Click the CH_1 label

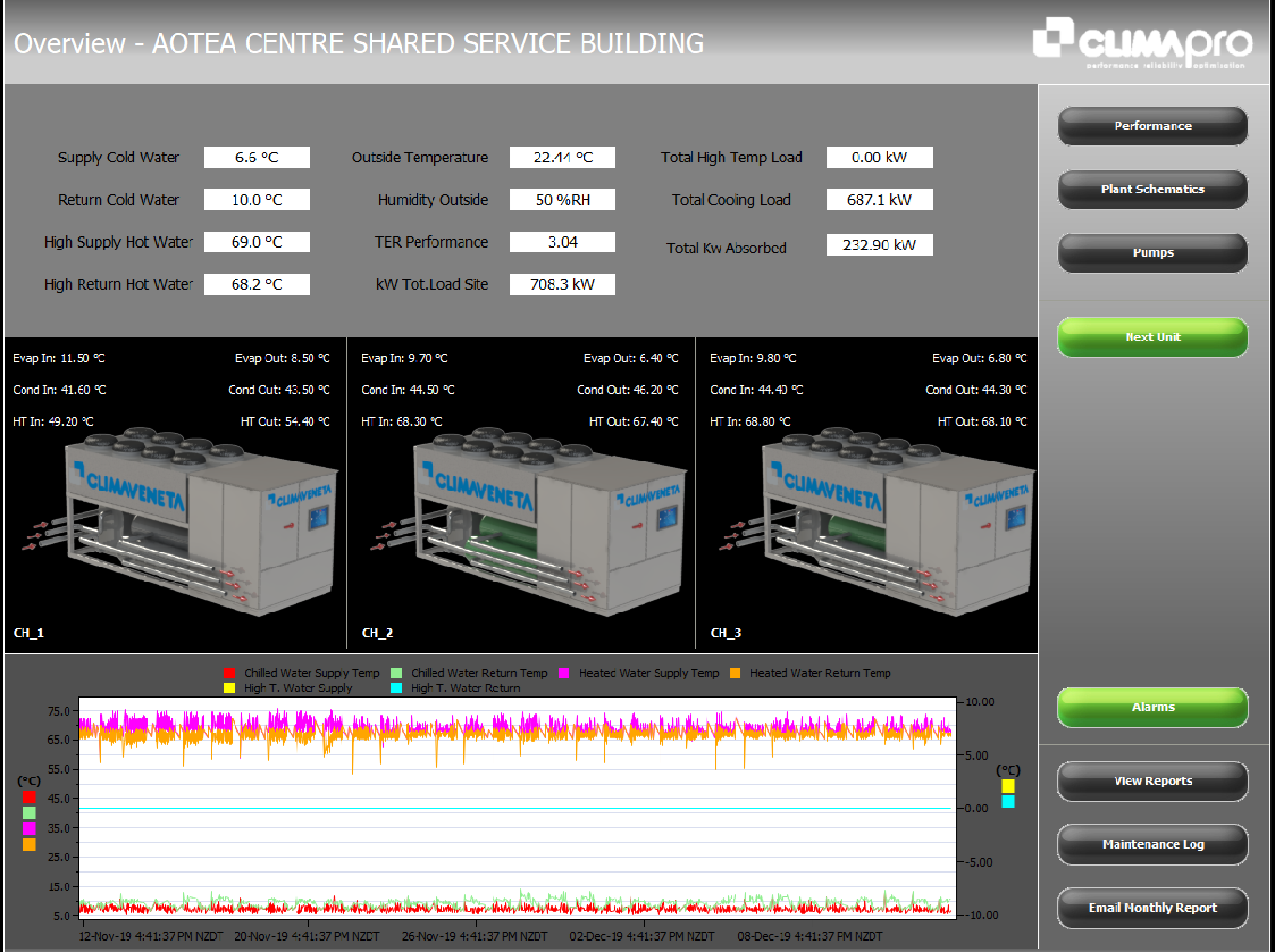(x=29, y=633)
